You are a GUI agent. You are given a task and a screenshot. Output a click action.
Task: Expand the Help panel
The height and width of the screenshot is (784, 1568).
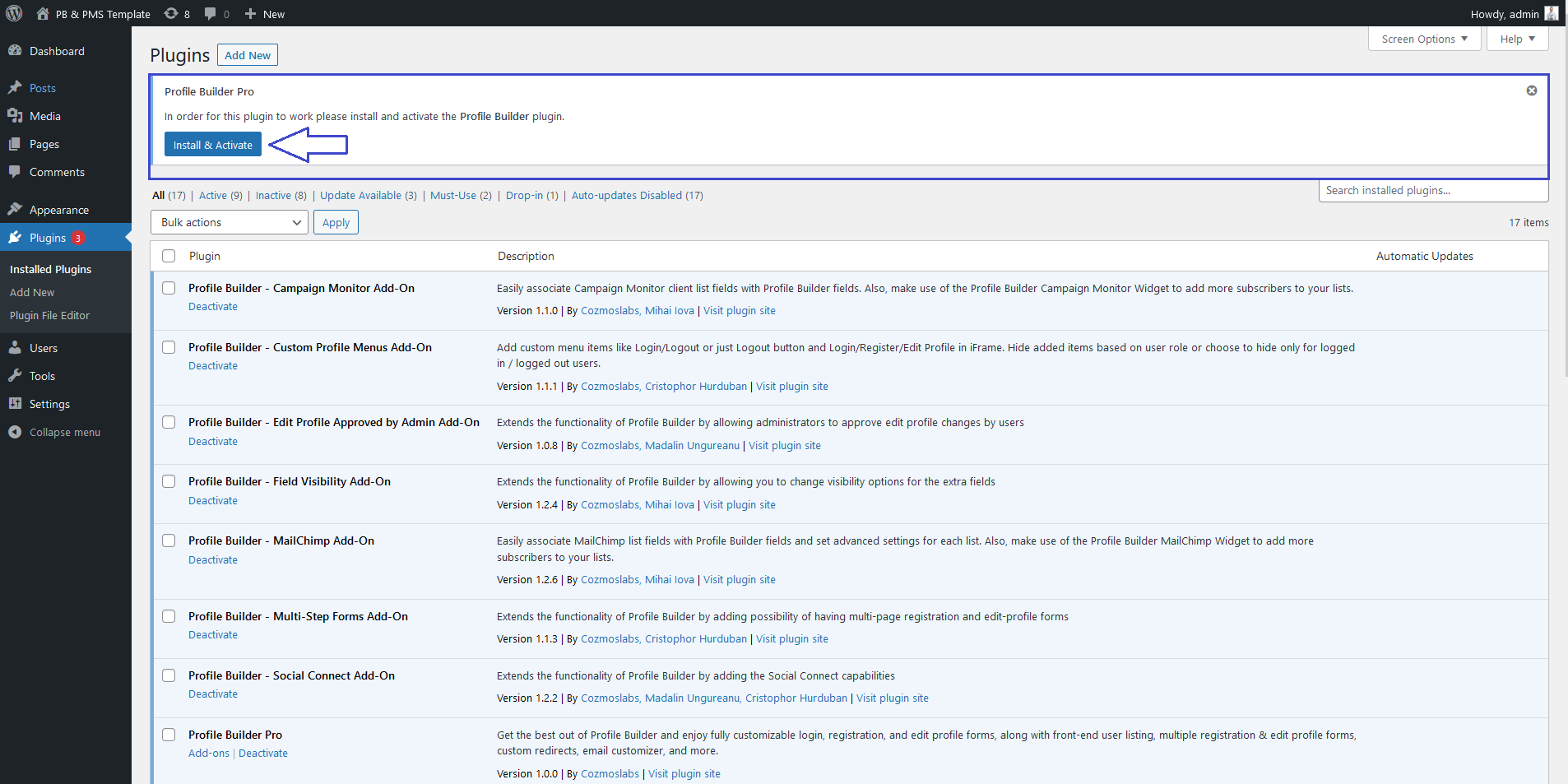tap(1517, 39)
